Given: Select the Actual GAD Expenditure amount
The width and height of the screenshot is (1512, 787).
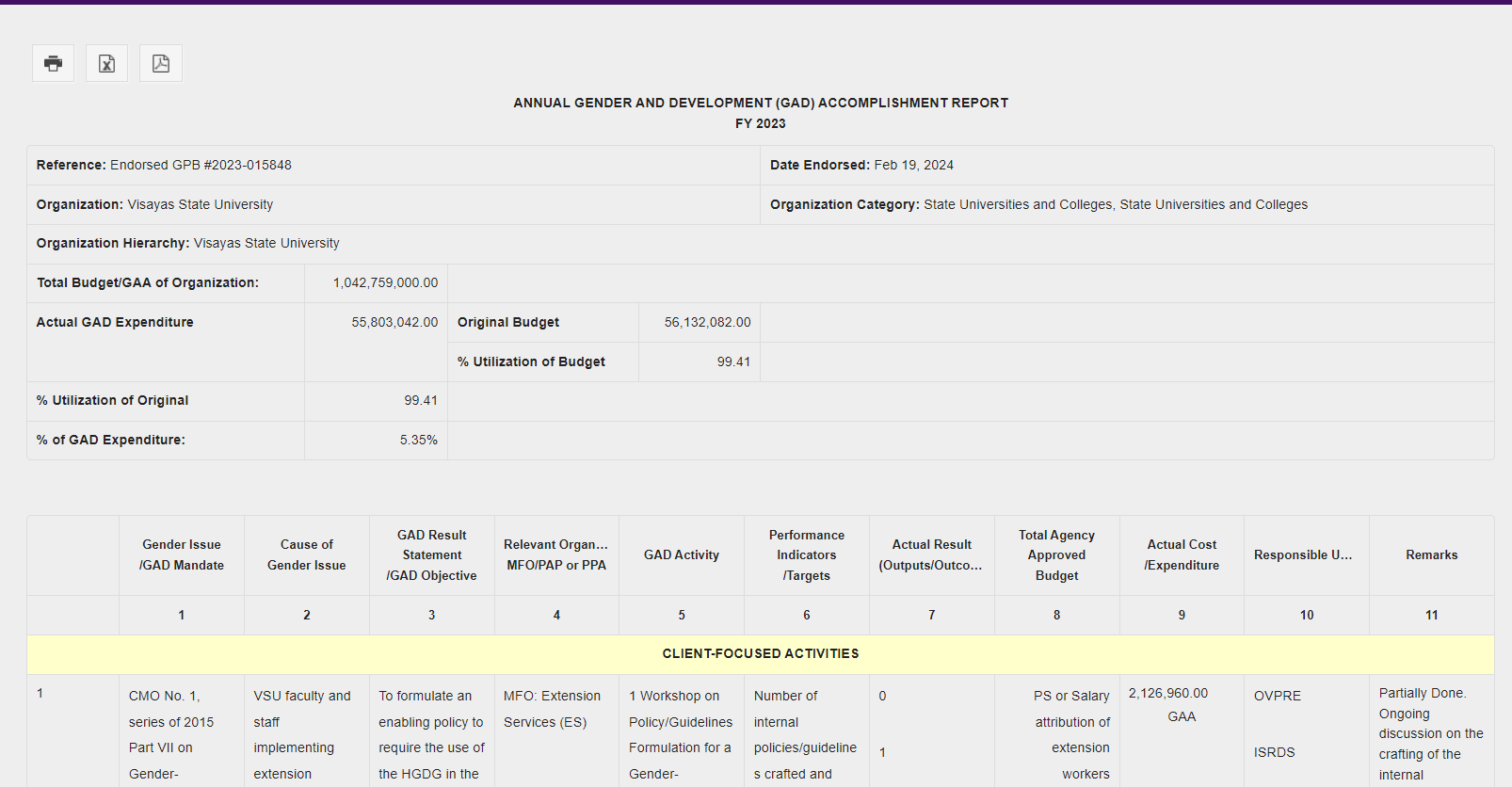Looking at the screenshot, I should point(394,322).
